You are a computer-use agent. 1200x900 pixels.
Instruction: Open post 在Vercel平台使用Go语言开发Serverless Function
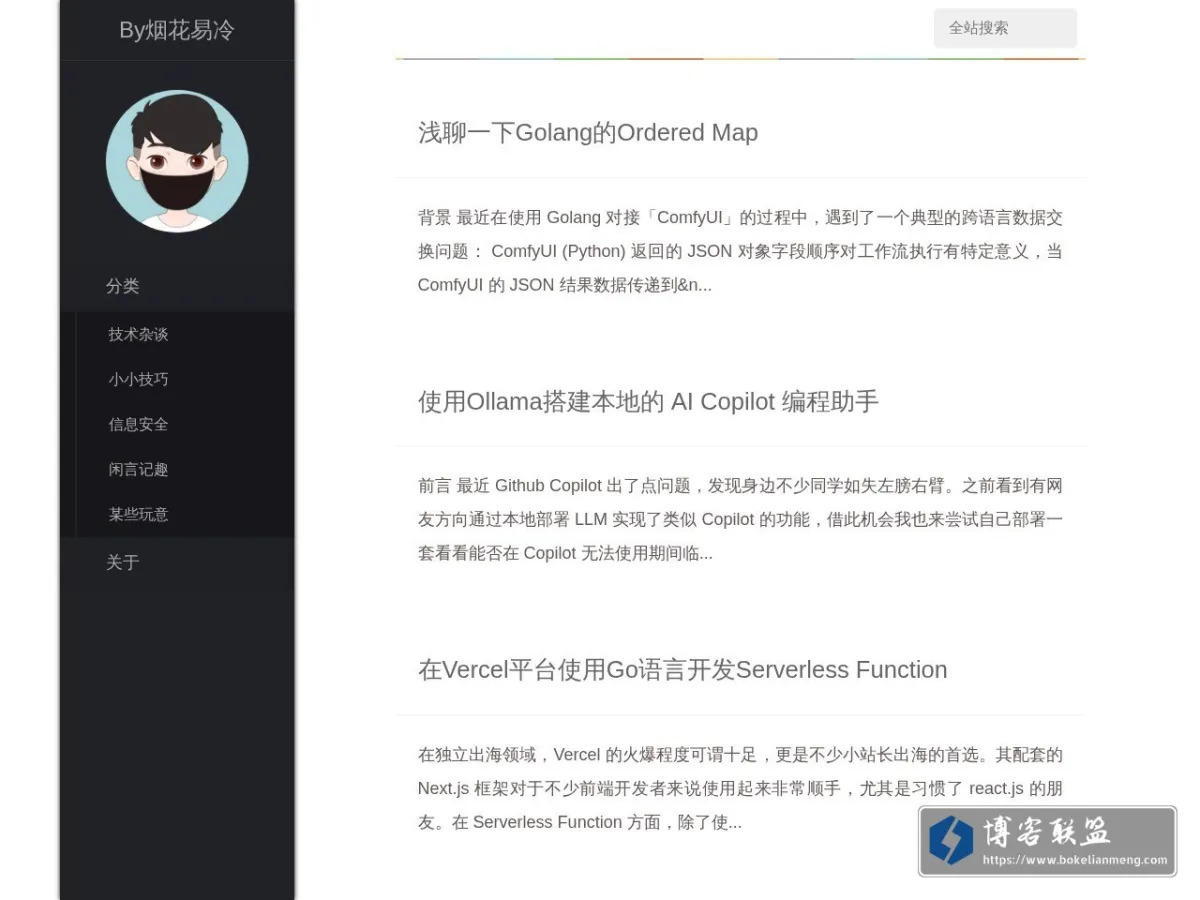683,669
